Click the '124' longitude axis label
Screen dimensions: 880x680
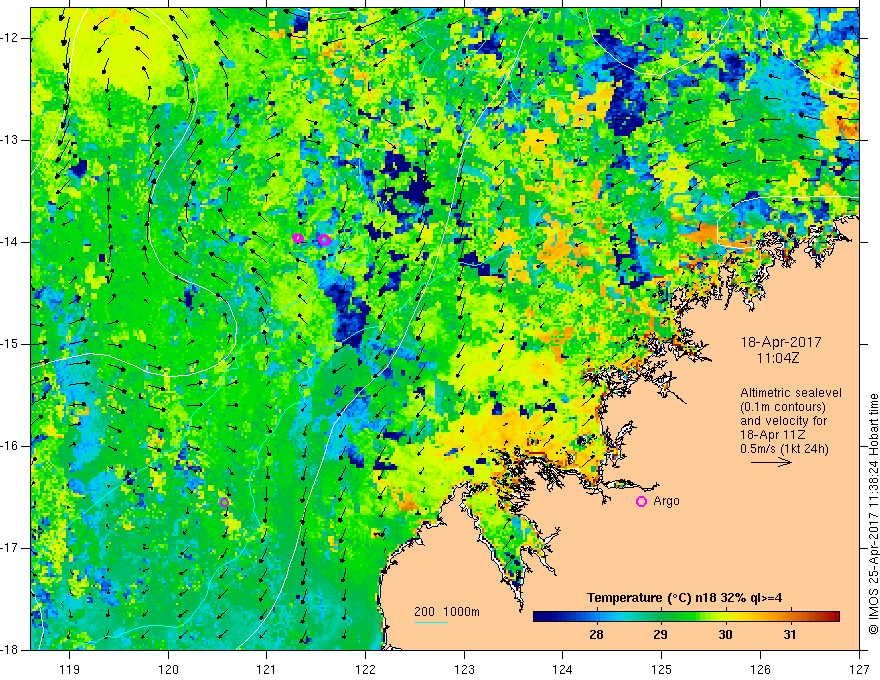pos(563,669)
